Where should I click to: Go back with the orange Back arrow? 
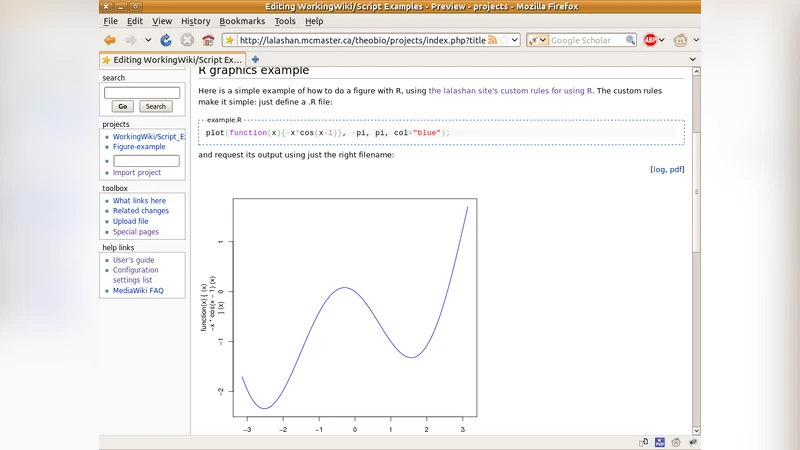tap(110, 40)
